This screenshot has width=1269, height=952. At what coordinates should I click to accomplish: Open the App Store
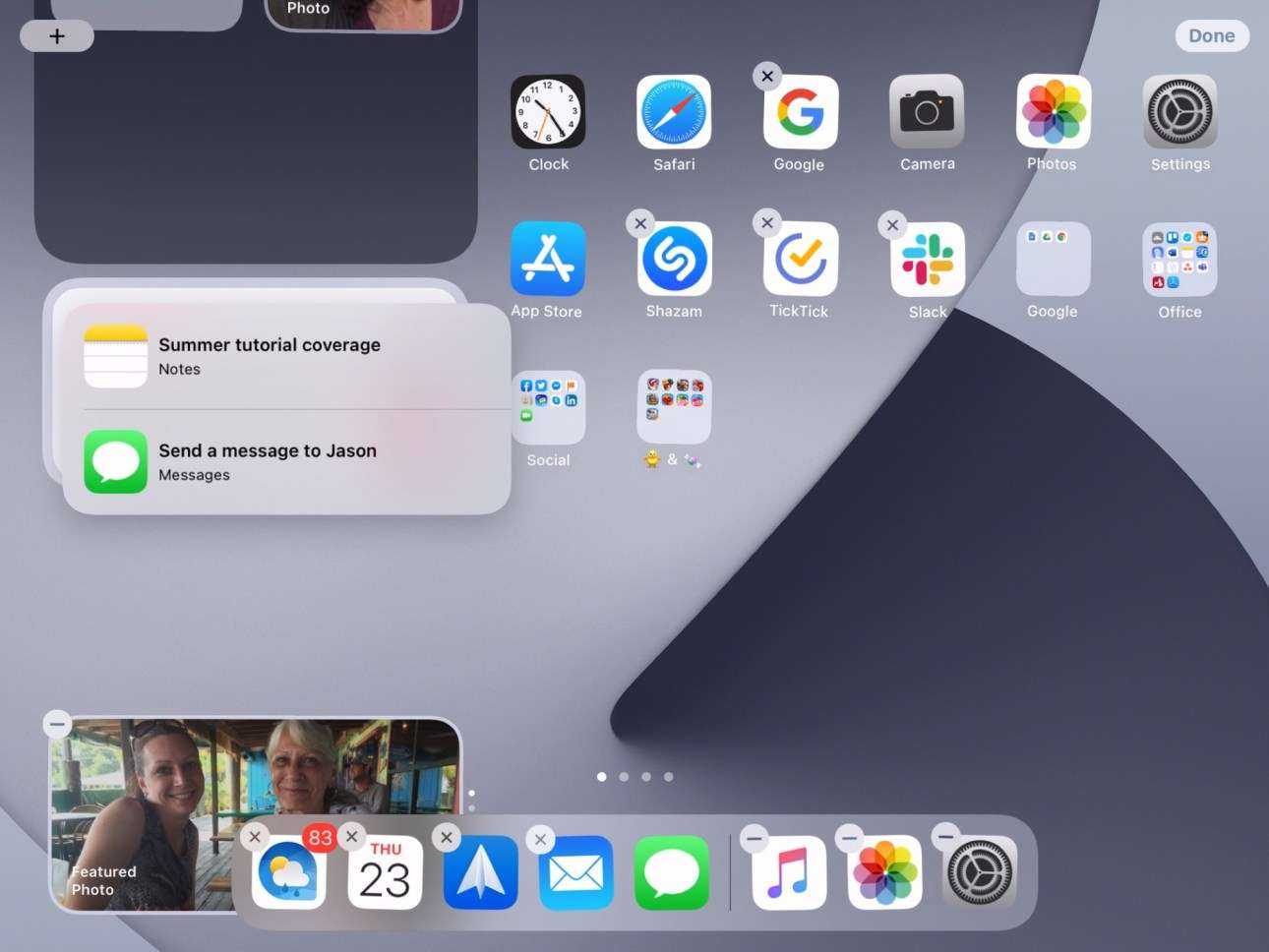point(548,260)
